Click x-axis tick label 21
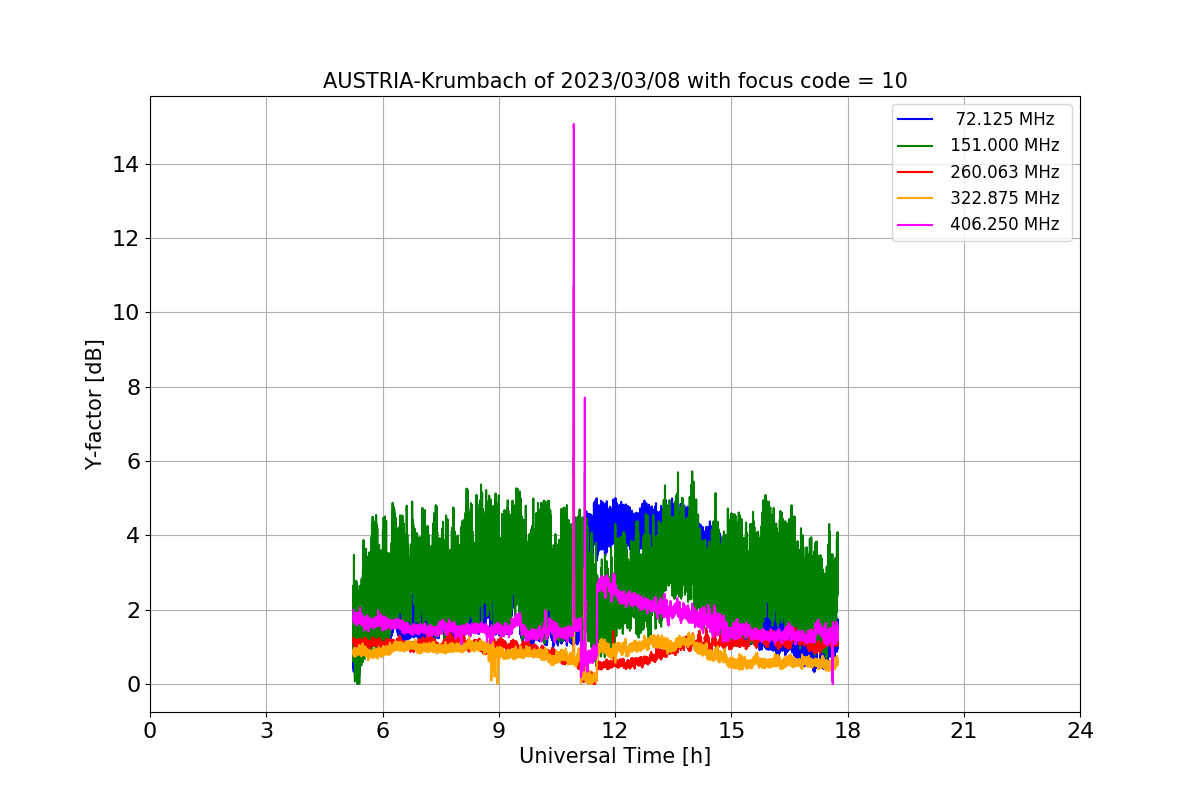Viewport: 1200px width, 800px height. point(964,730)
